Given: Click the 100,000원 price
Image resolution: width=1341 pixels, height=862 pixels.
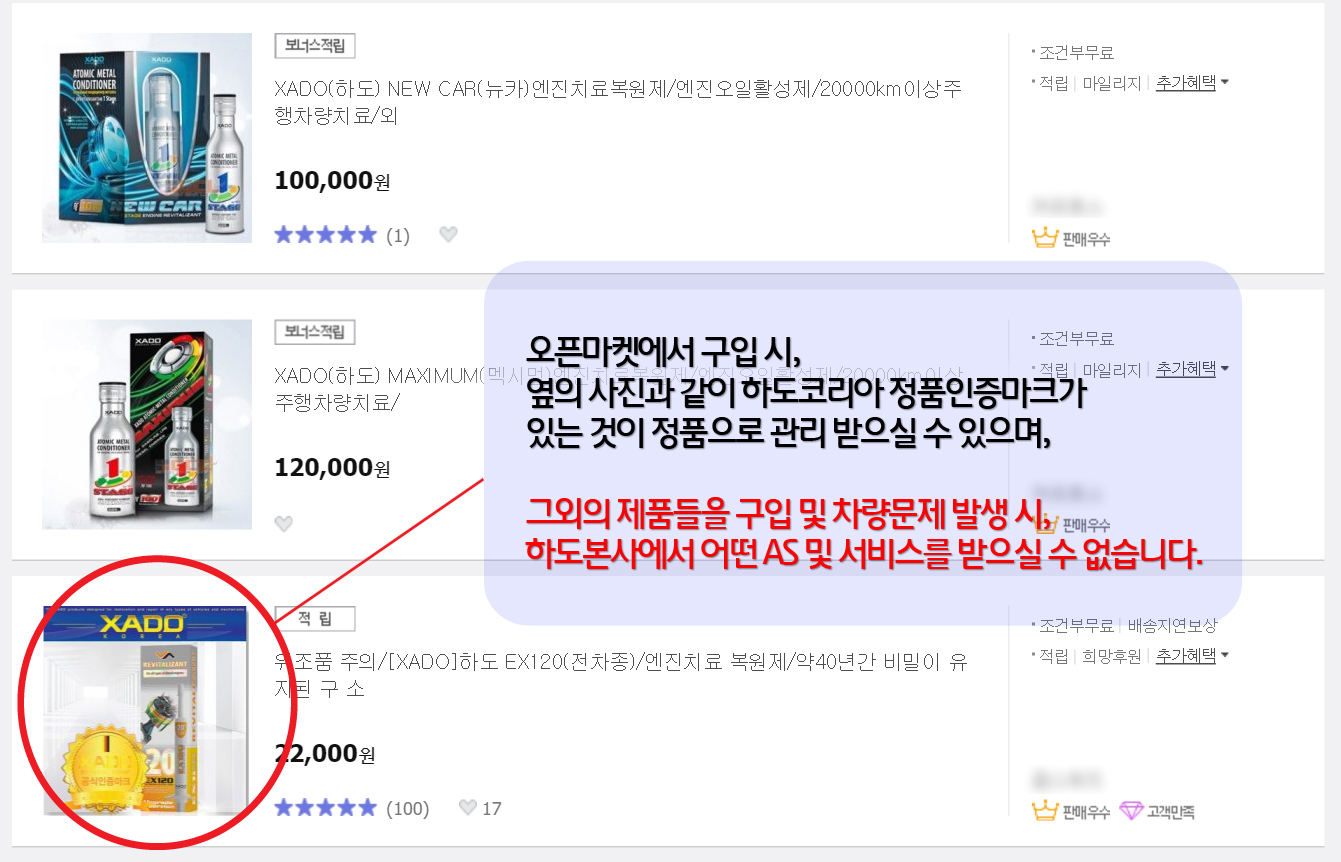Looking at the screenshot, I should pyautogui.click(x=332, y=181).
